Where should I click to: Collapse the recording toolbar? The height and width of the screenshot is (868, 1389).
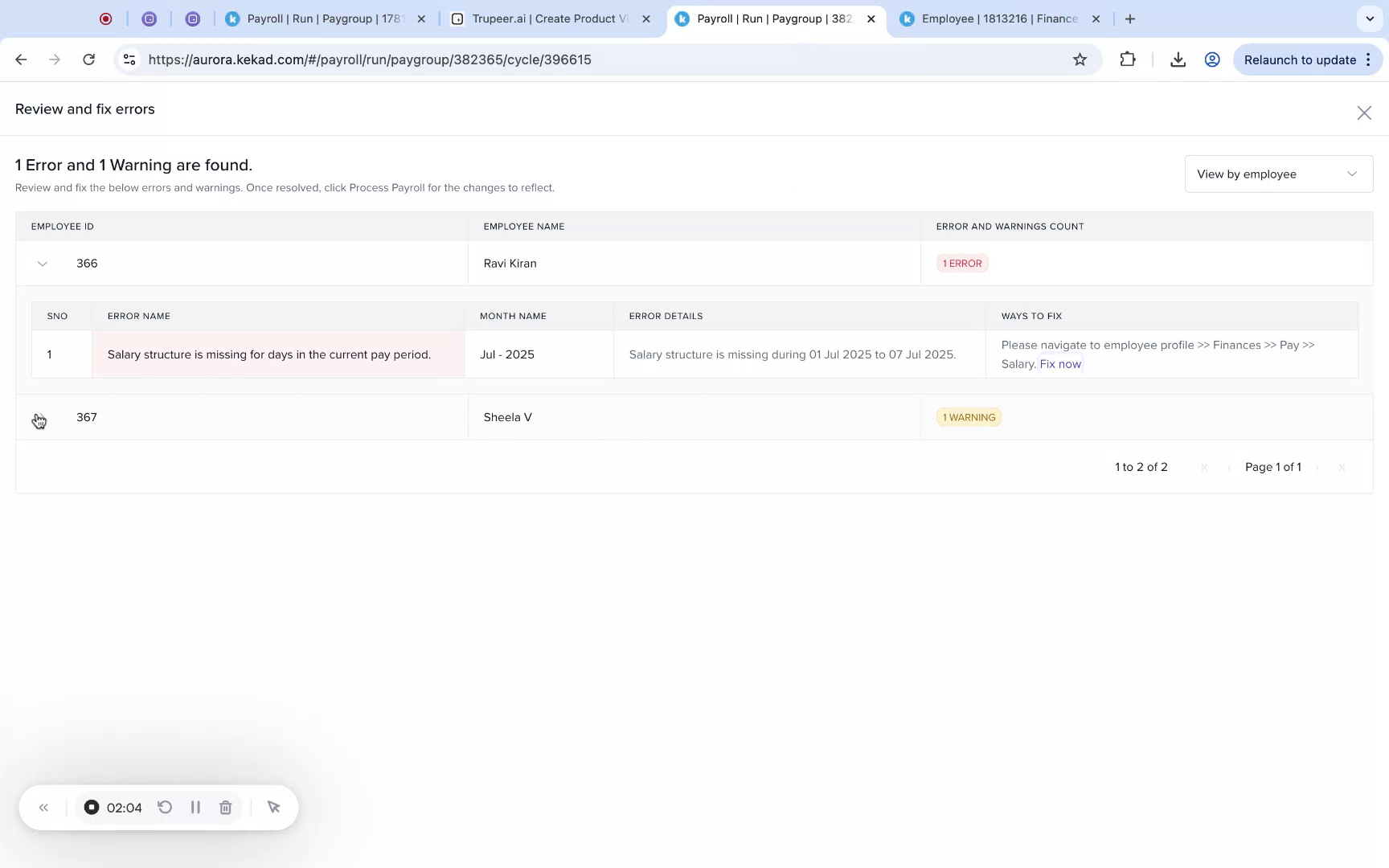[x=44, y=807]
